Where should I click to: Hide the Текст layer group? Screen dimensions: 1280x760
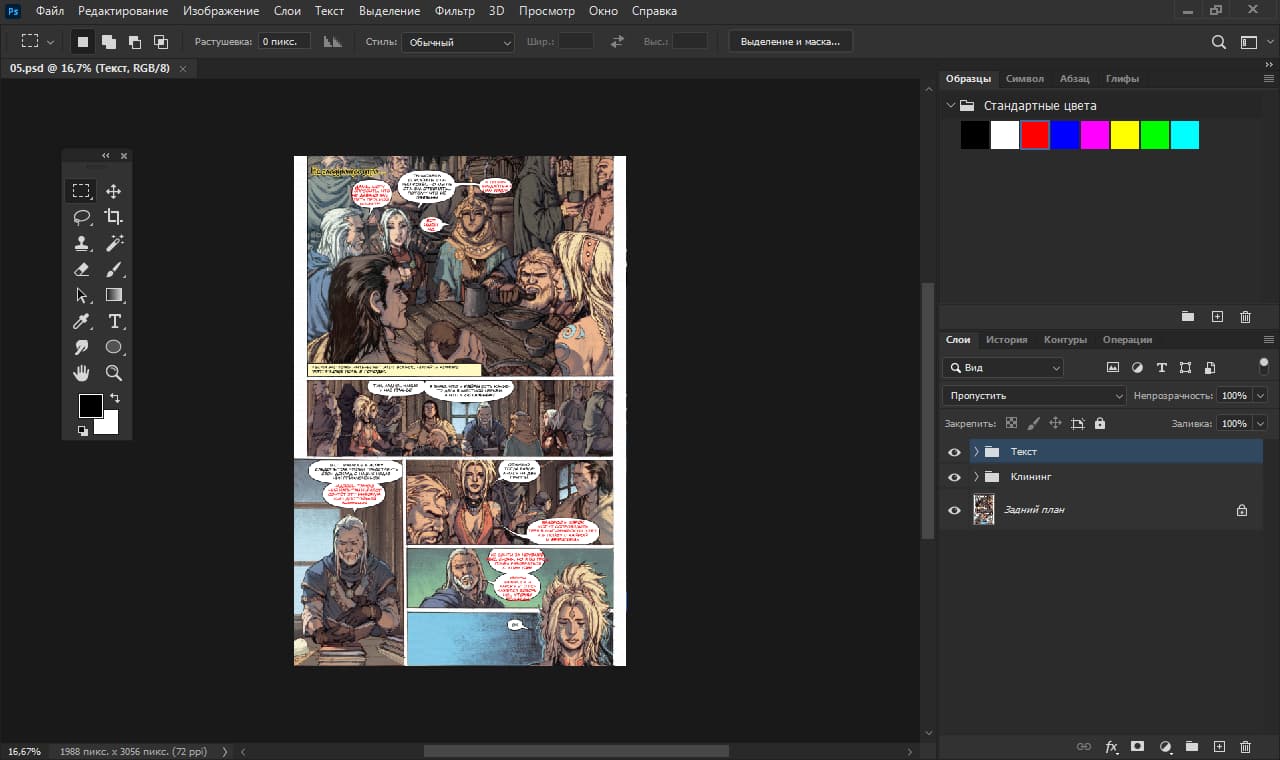[x=954, y=452]
